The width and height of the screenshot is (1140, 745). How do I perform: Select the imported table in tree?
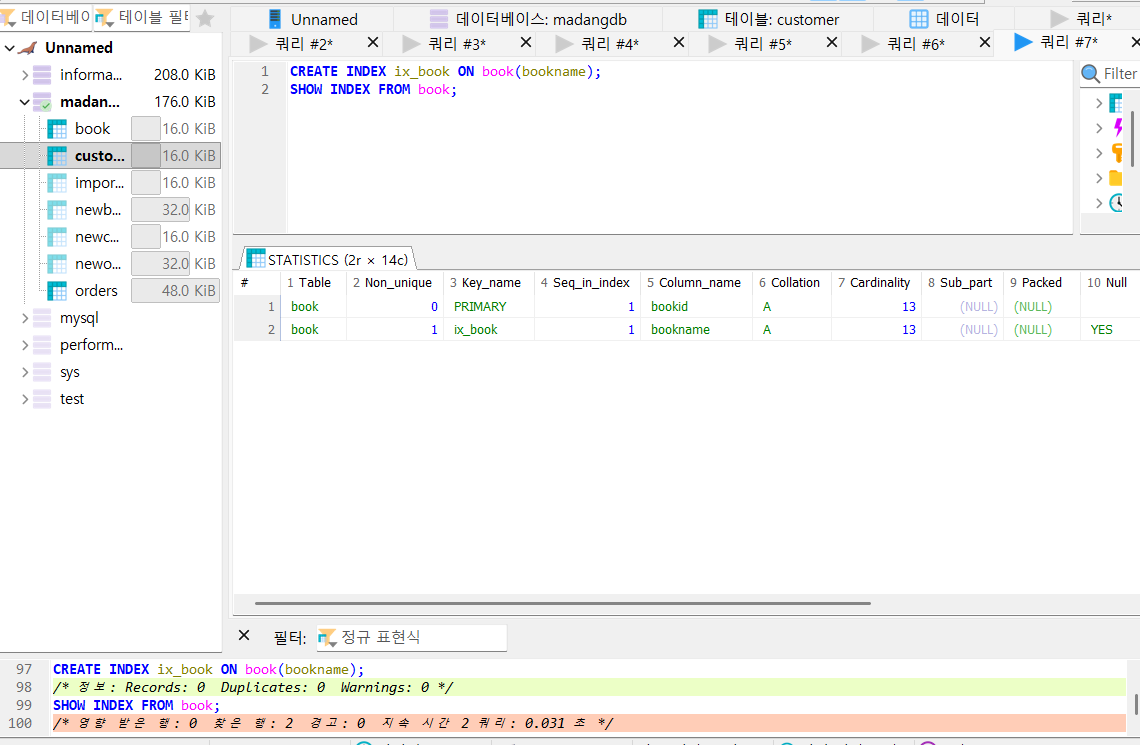[99, 182]
